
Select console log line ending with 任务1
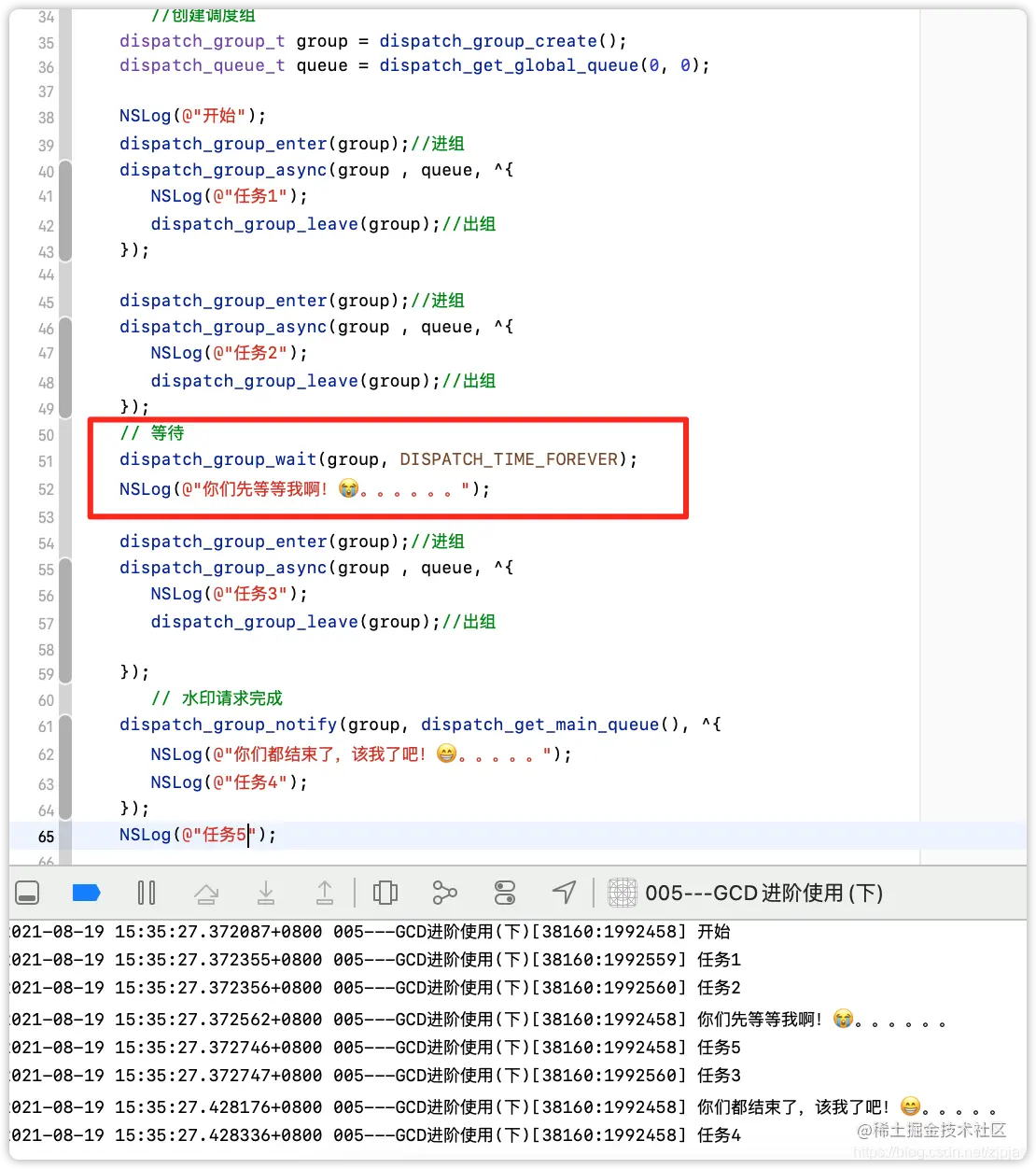pos(376,960)
